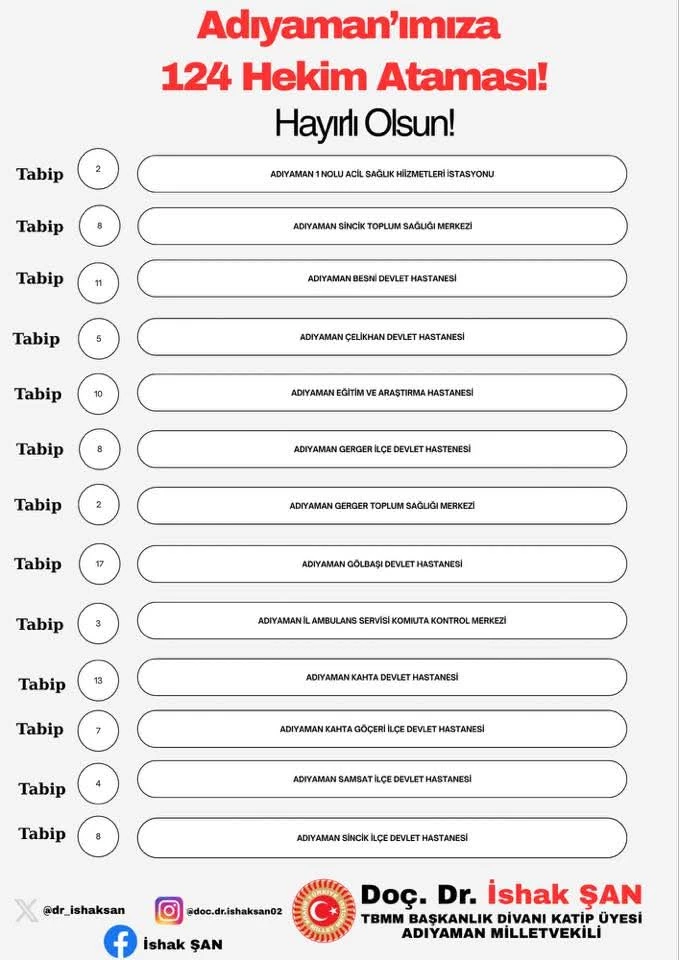The image size is (679, 960).
Task: Open the @dr_ishaksan handle
Action: pos(83,910)
